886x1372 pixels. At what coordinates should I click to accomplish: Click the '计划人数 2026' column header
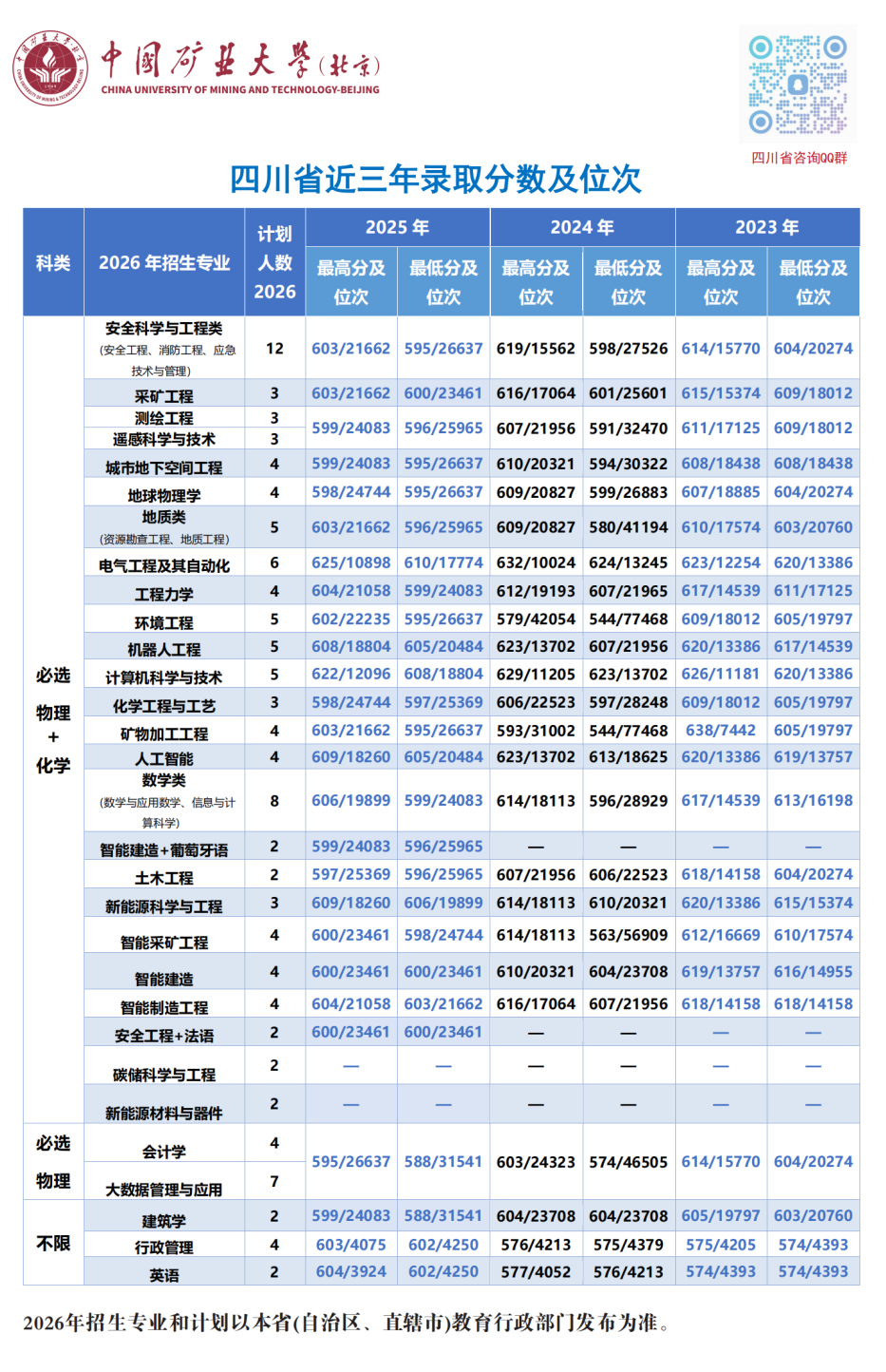274,262
